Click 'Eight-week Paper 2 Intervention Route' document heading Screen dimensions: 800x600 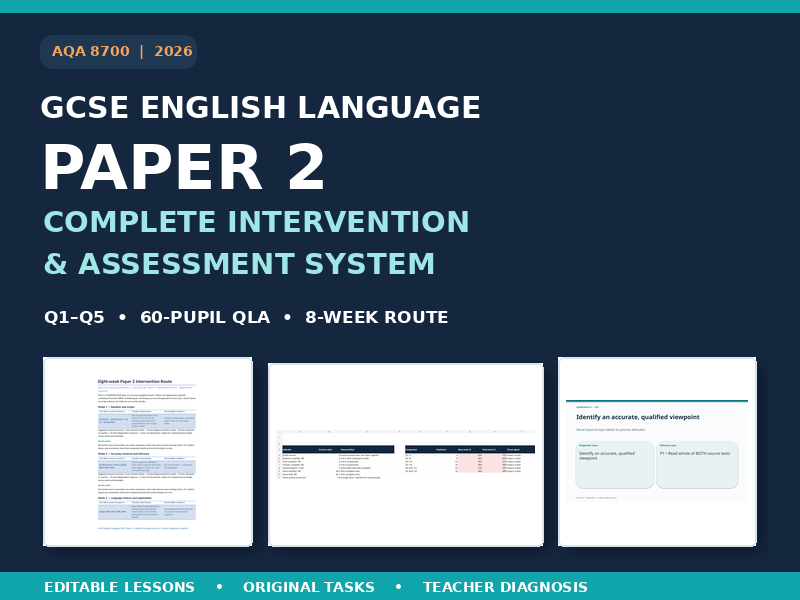pyautogui.click(x=135, y=381)
